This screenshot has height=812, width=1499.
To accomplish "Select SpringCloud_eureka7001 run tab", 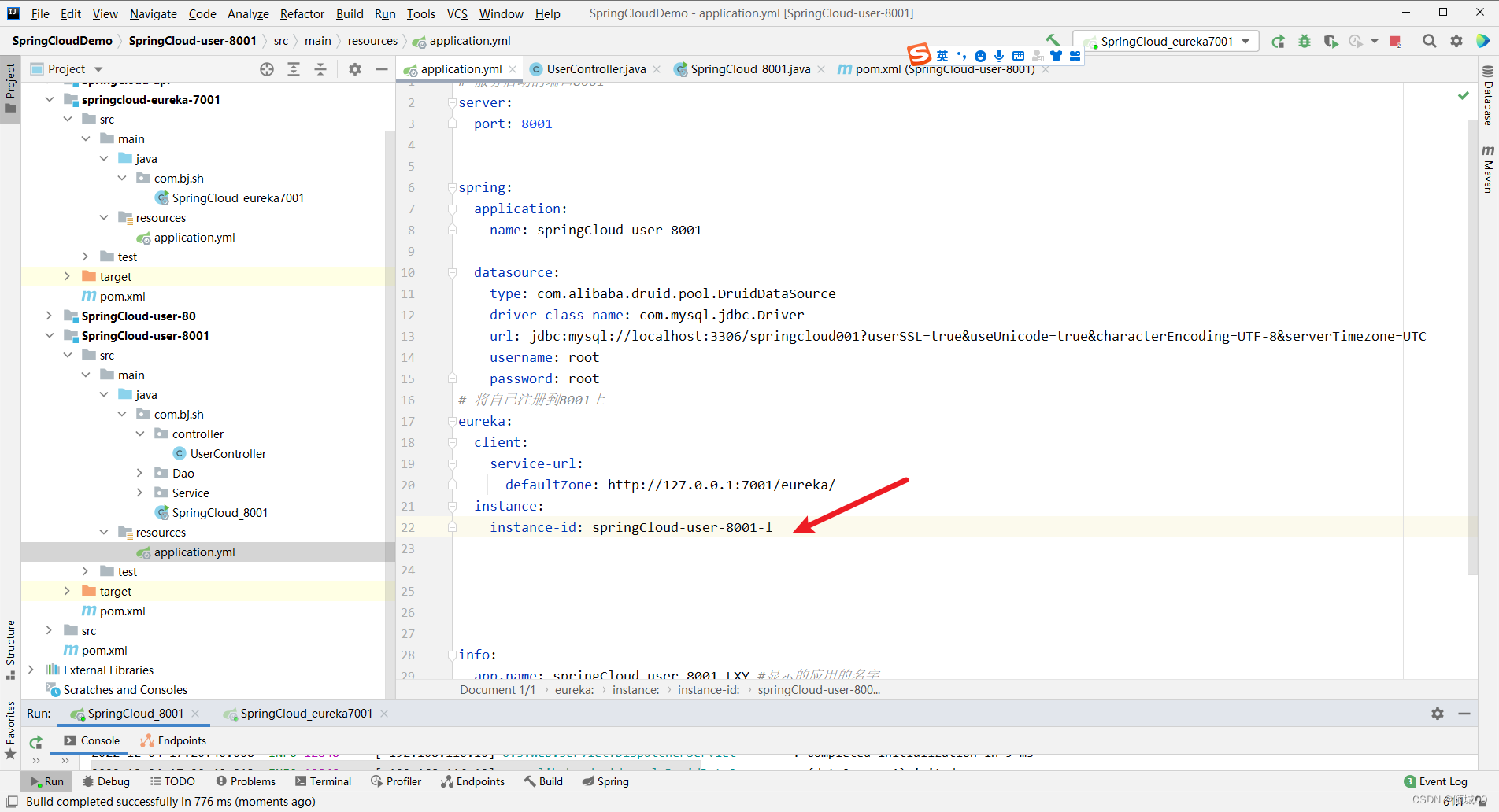I will [x=306, y=714].
